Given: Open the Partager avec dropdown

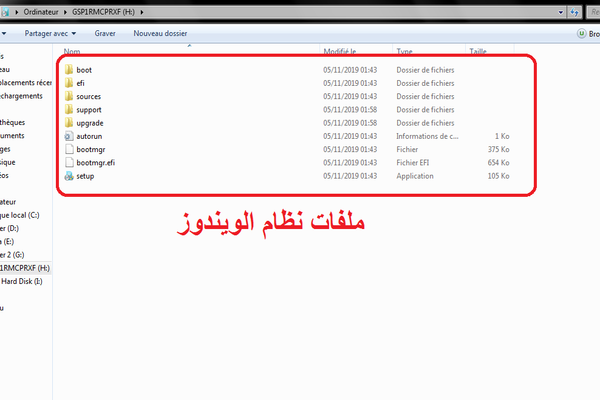Looking at the screenshot, I should tap(52, 33).
